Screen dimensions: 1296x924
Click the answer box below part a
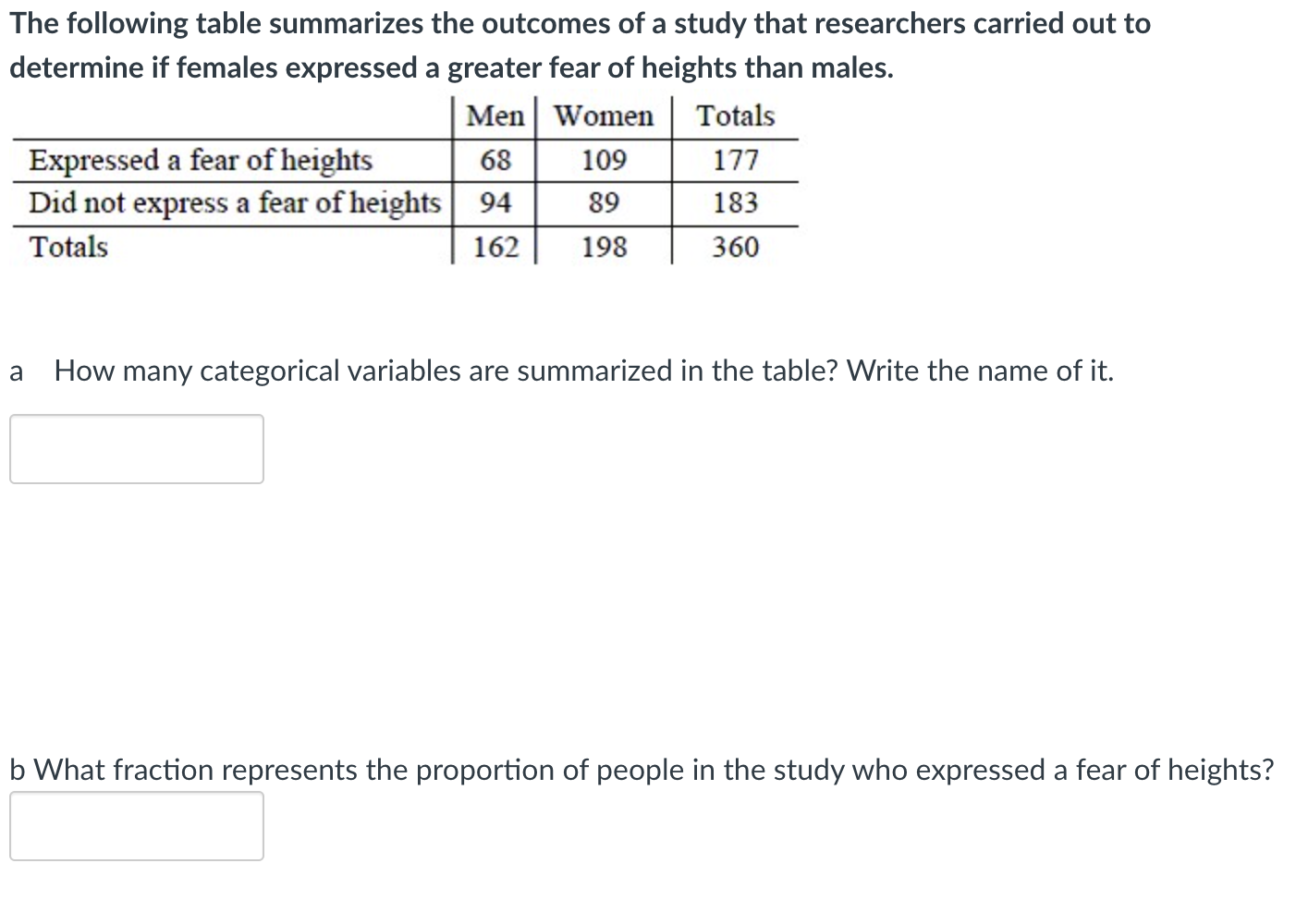tap(137, 449)
